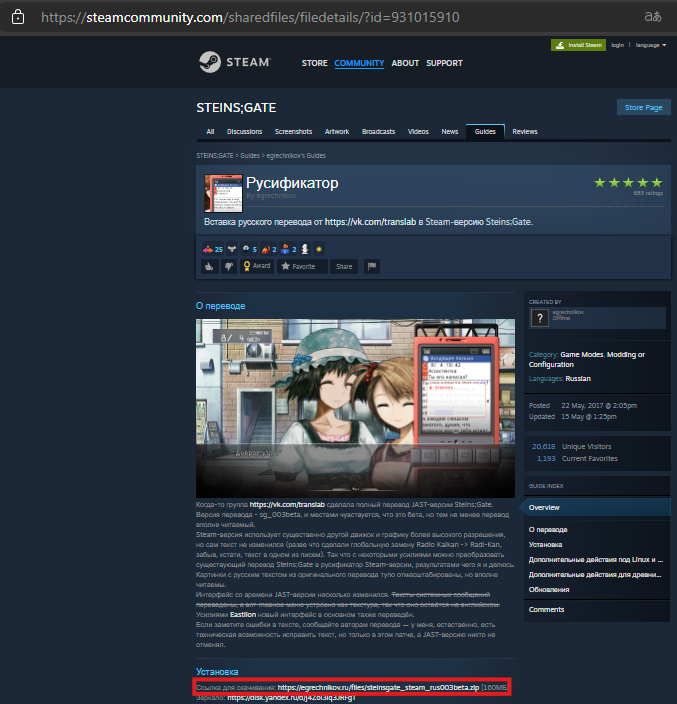Click STEINS;GATE breadcrumb link
Viewport: 677px width, 704px height.
click(215, 156)
